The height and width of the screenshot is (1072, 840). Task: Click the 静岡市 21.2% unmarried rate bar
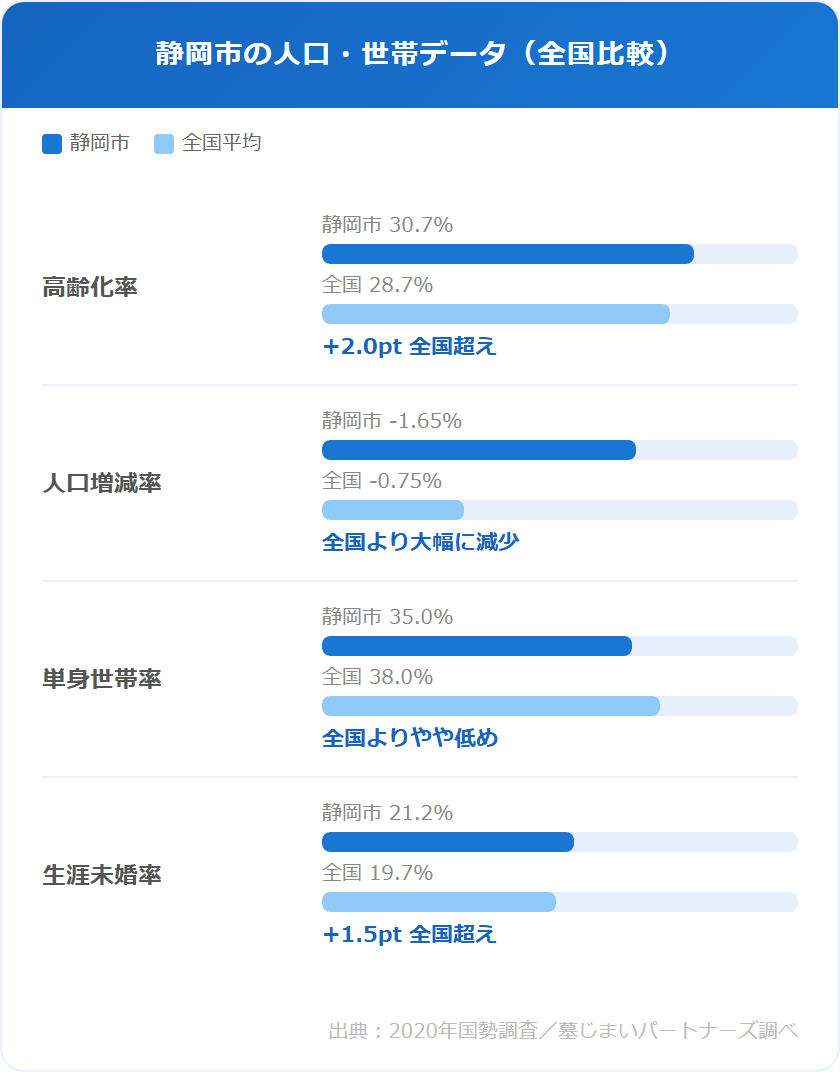[x=447, y=842]
